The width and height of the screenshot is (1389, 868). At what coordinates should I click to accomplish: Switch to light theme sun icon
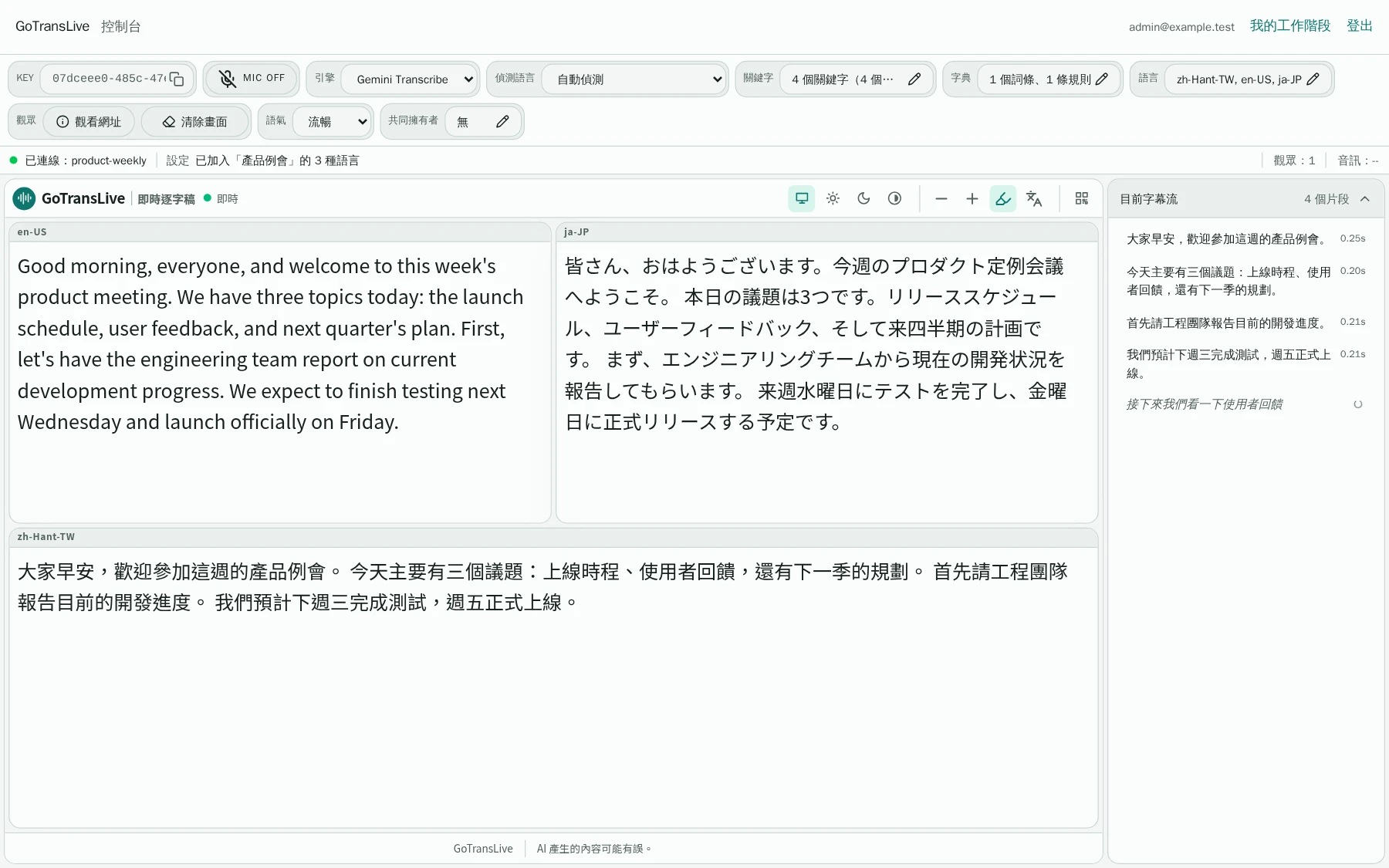coord(833,198)
